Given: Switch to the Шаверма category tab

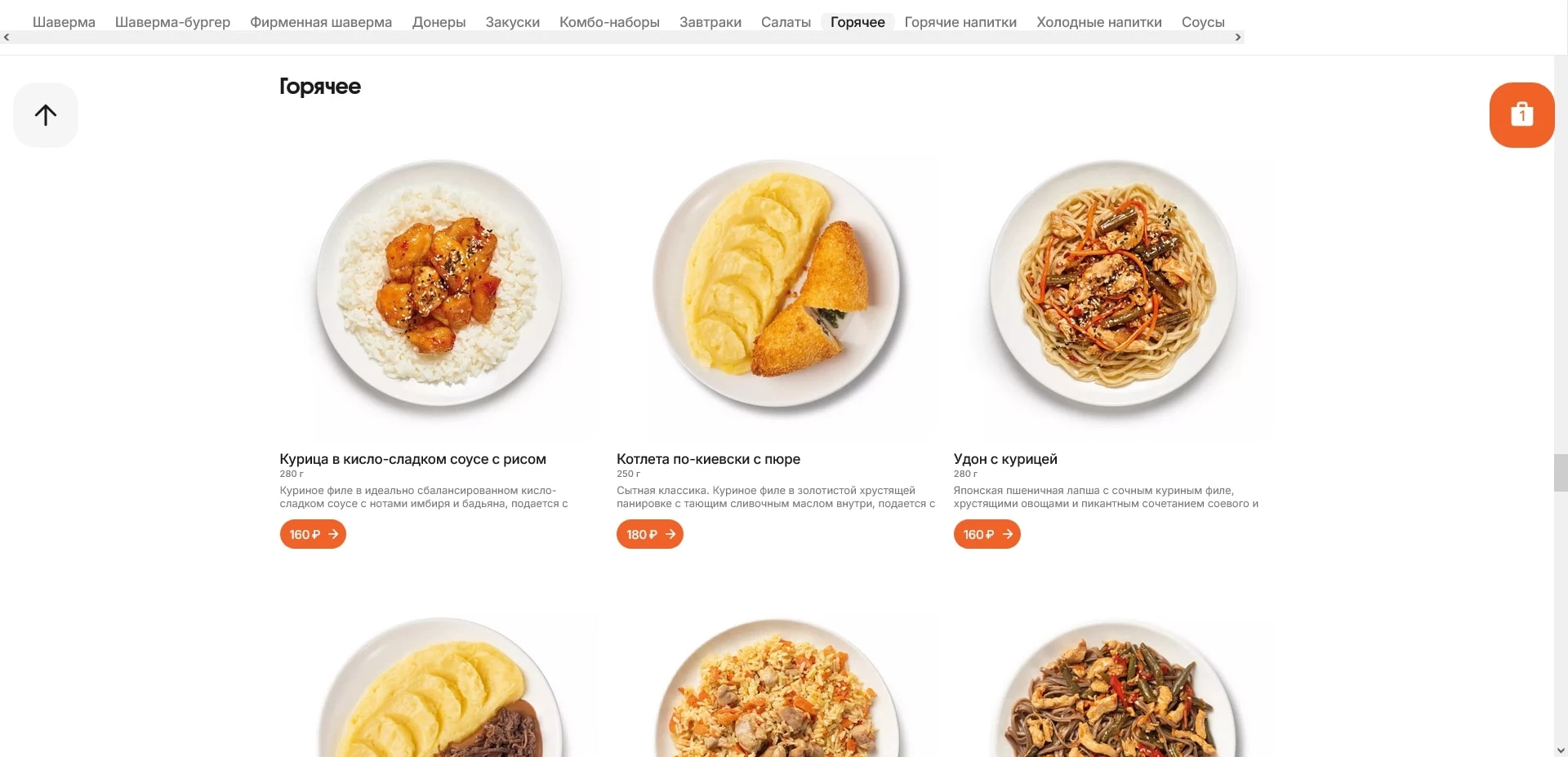Looking at the screenshot, I should (x=64, y=22).
